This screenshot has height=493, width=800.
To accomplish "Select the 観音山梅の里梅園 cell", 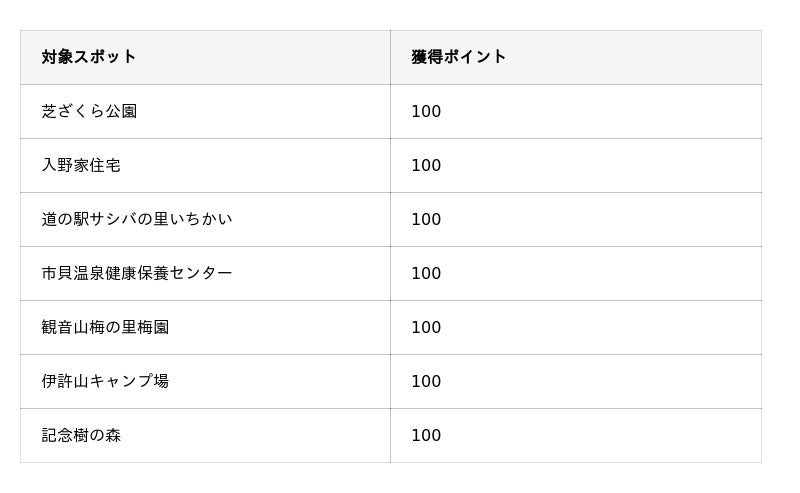I will [x=205, y=327].
